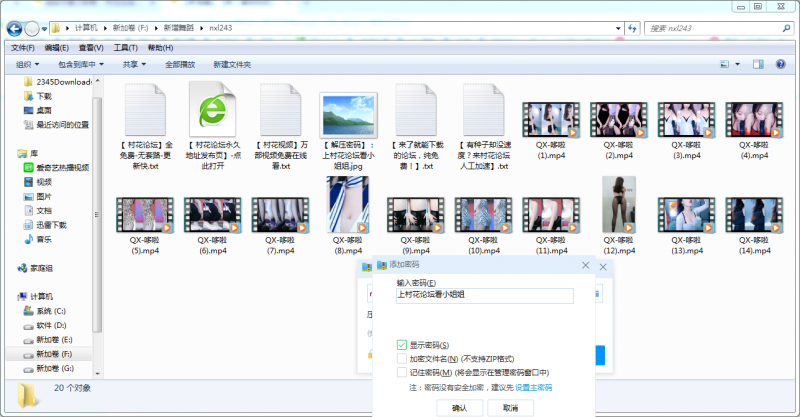Viewport: 800px width, 417px height.
Task: Click the 输入密码 text field
Action: pyautogui.click(x=484, y=296)
